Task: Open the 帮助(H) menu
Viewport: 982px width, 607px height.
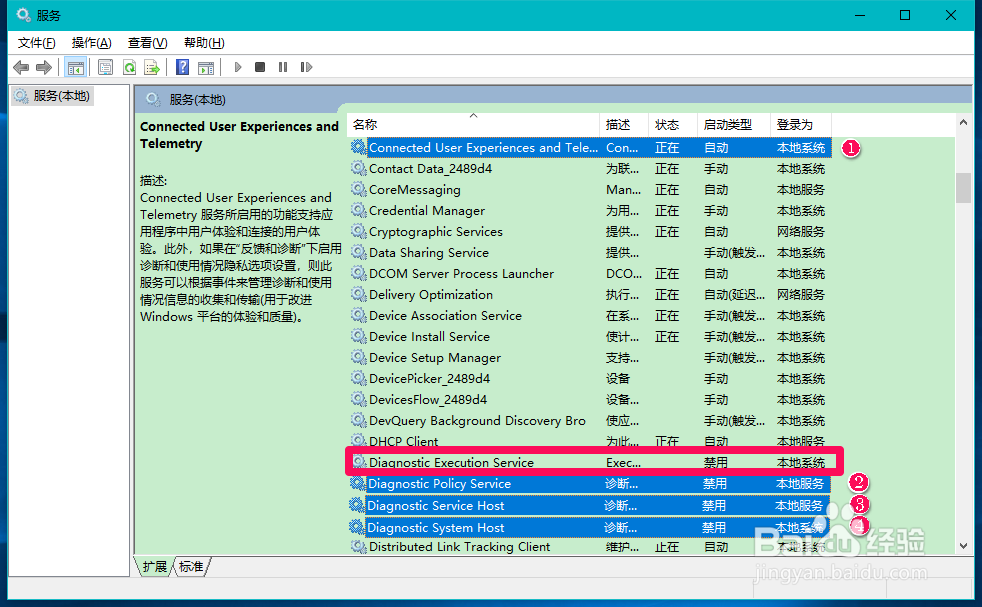Action: coord(204,43)
